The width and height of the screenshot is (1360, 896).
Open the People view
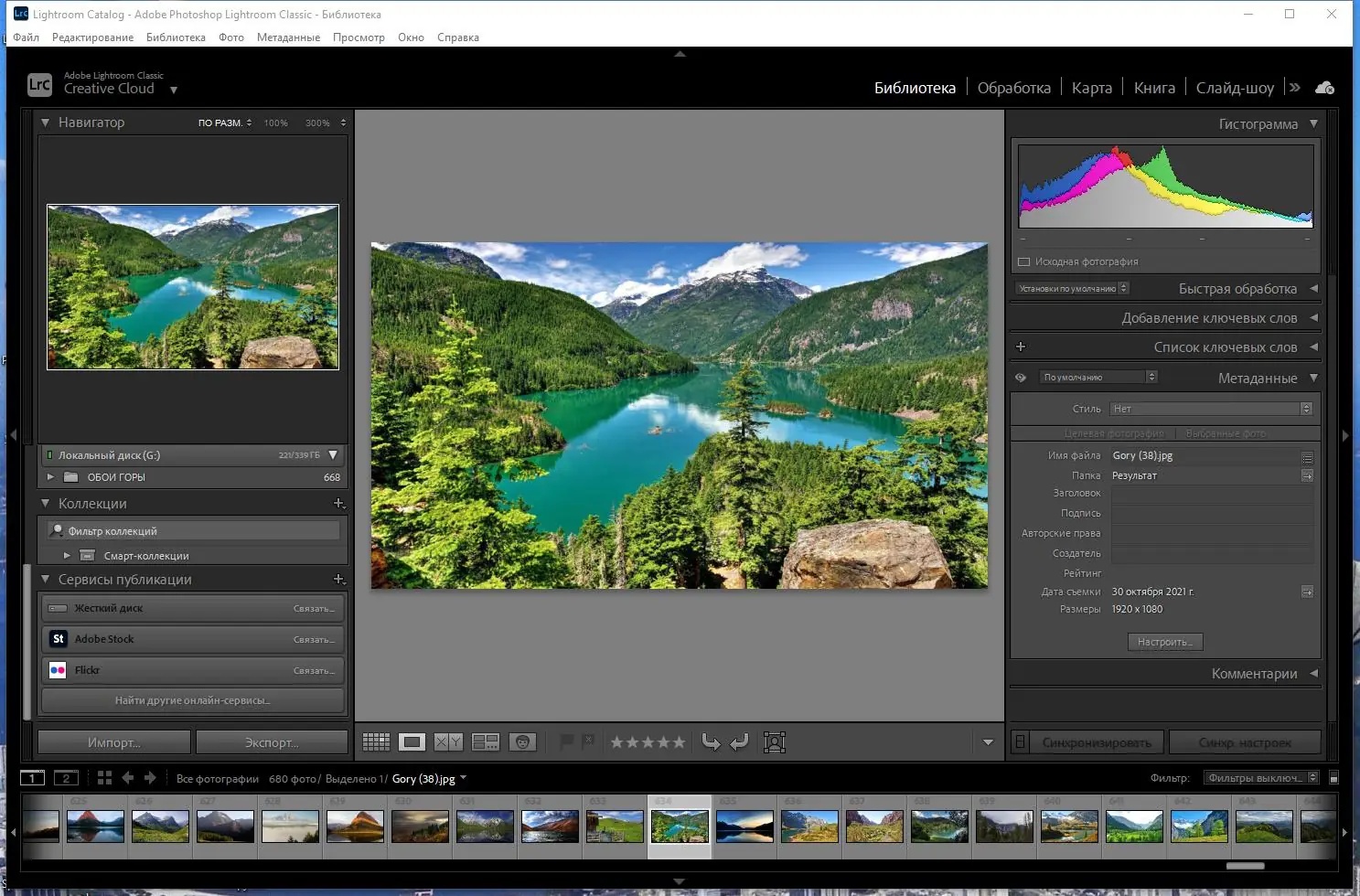point(522,741)
